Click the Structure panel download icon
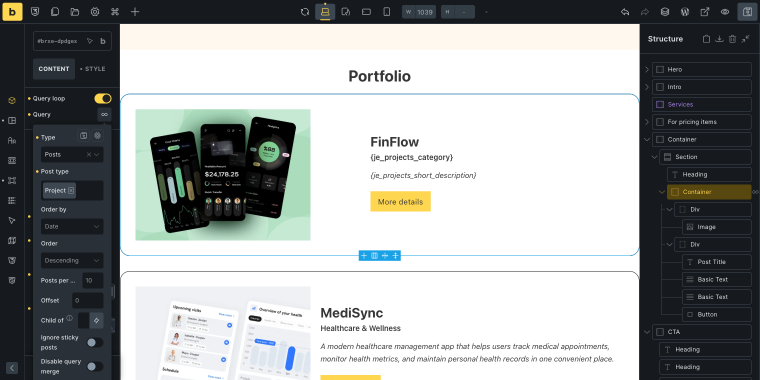This screenshot has height=380, width=760. 720,39
